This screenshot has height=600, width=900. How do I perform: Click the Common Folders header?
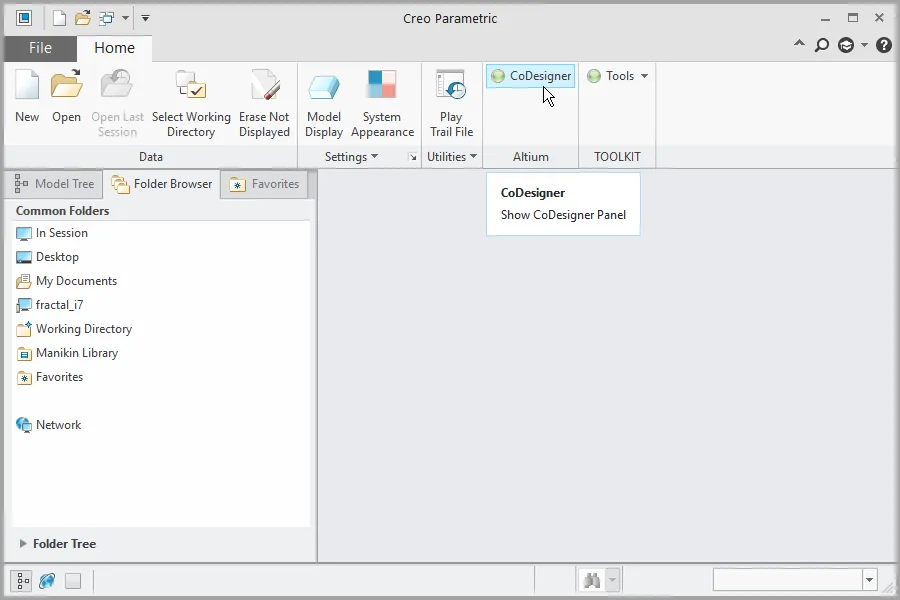pyautogui.click(x=63, y=211)
